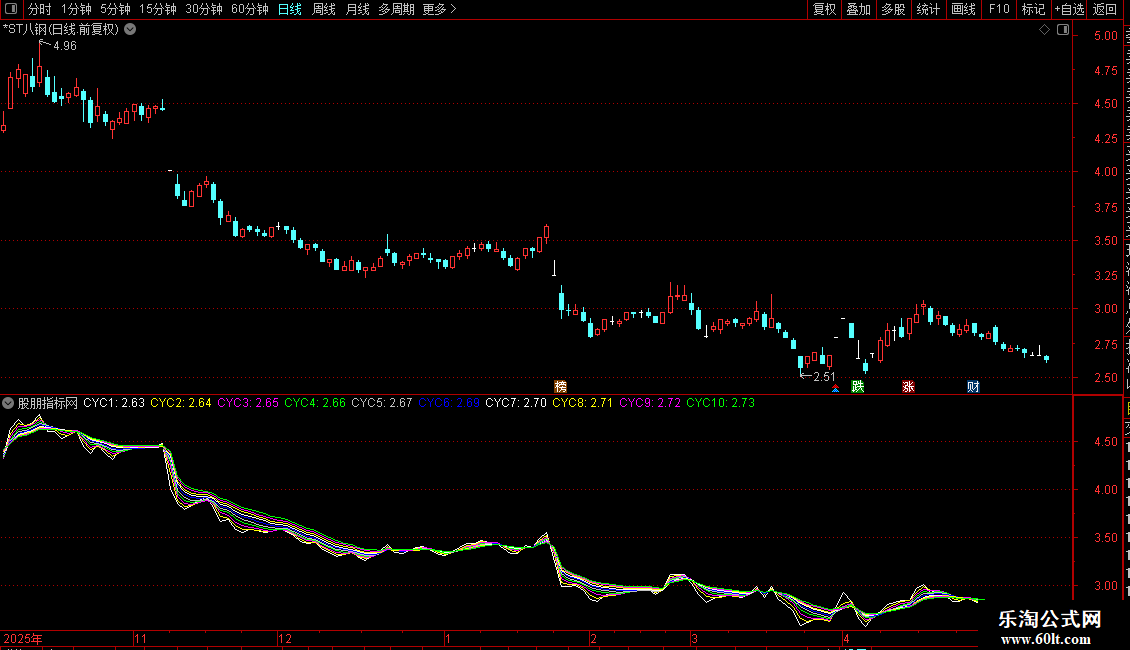Switch to the 分时 intraday chart tab

tap(40, 9)
